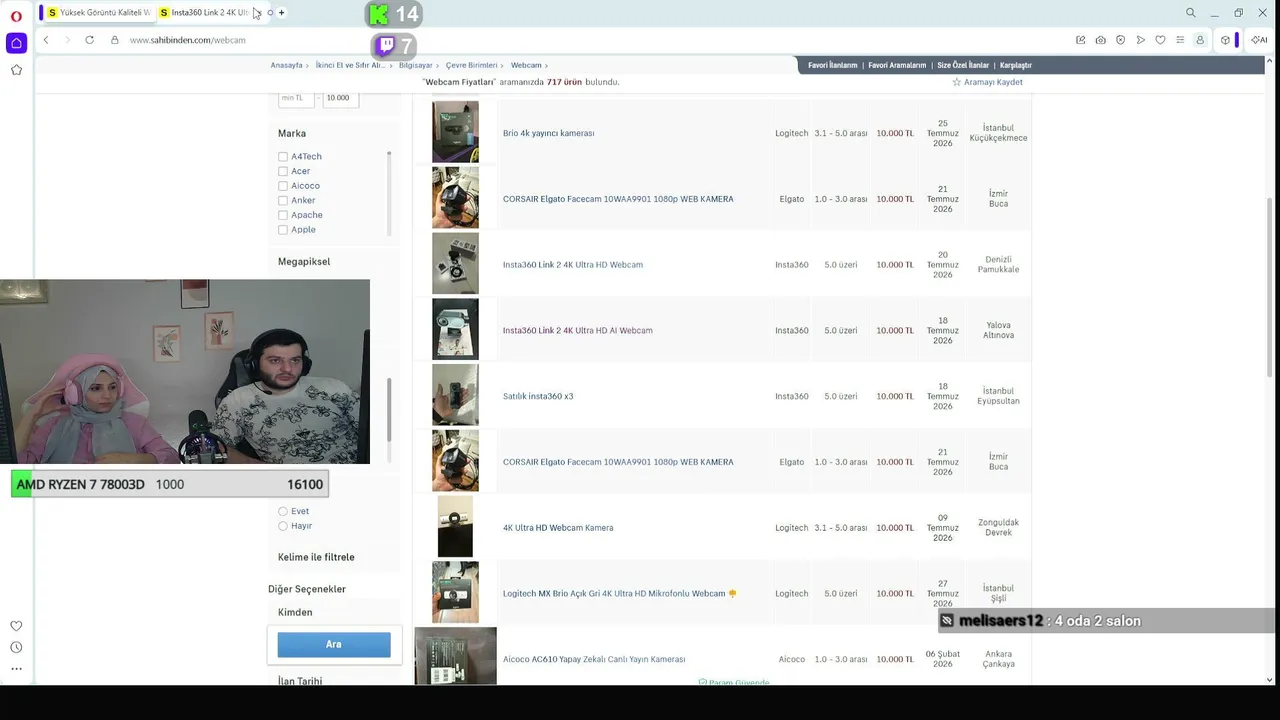Open Size Özel İlanlar menu item

point(963,65)
